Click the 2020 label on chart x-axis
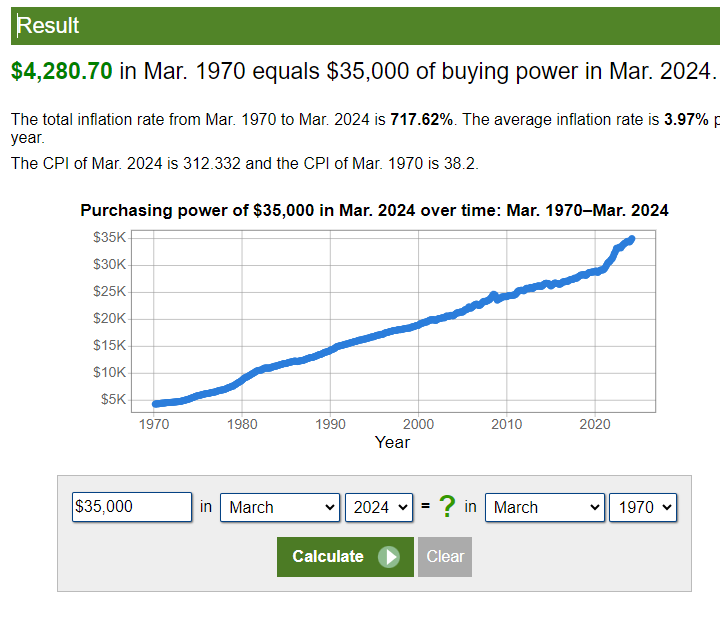This screenshot has height=644, width=720. pos(595,424)
